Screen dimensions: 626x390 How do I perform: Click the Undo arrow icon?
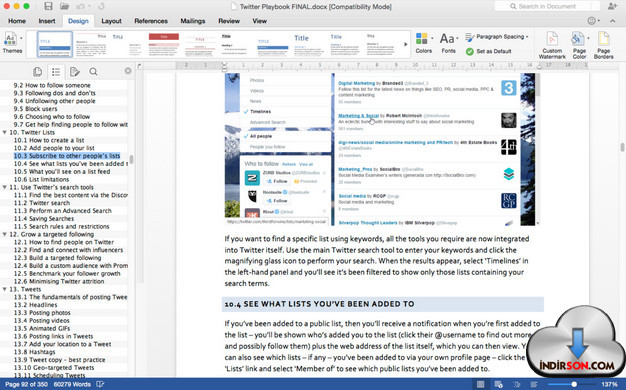coord(80,6)
